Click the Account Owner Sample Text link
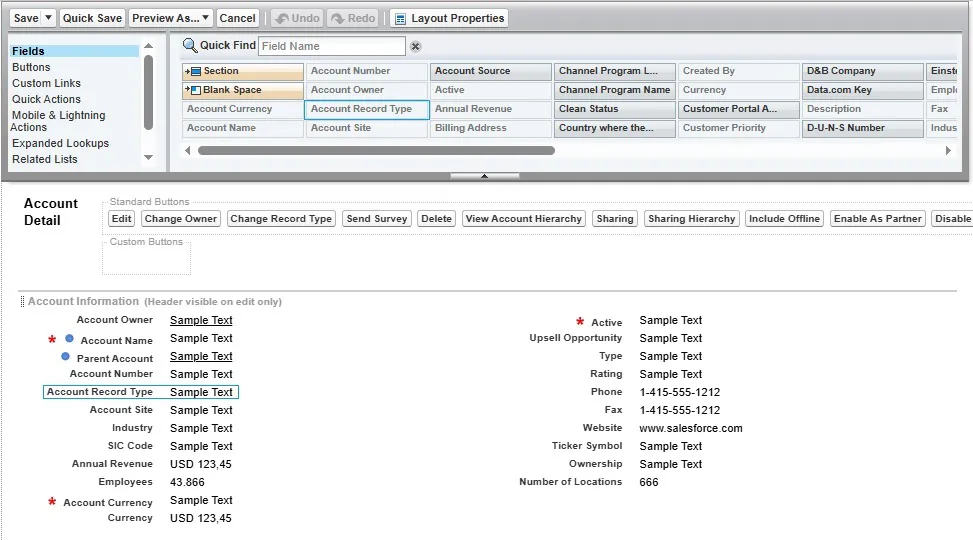Screen dimensions: 973x540 point(201,320)
